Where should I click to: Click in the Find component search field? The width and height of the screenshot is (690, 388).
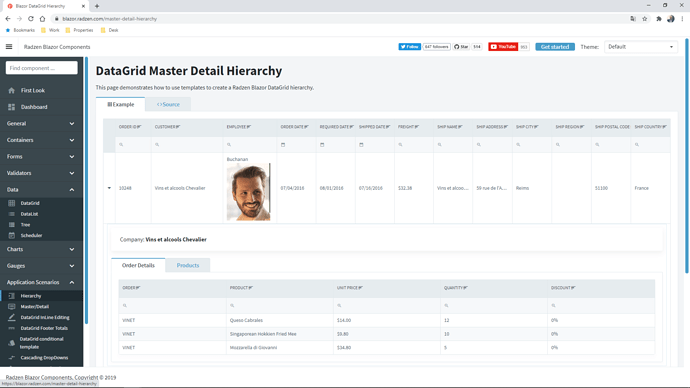(x=41, y=68)
